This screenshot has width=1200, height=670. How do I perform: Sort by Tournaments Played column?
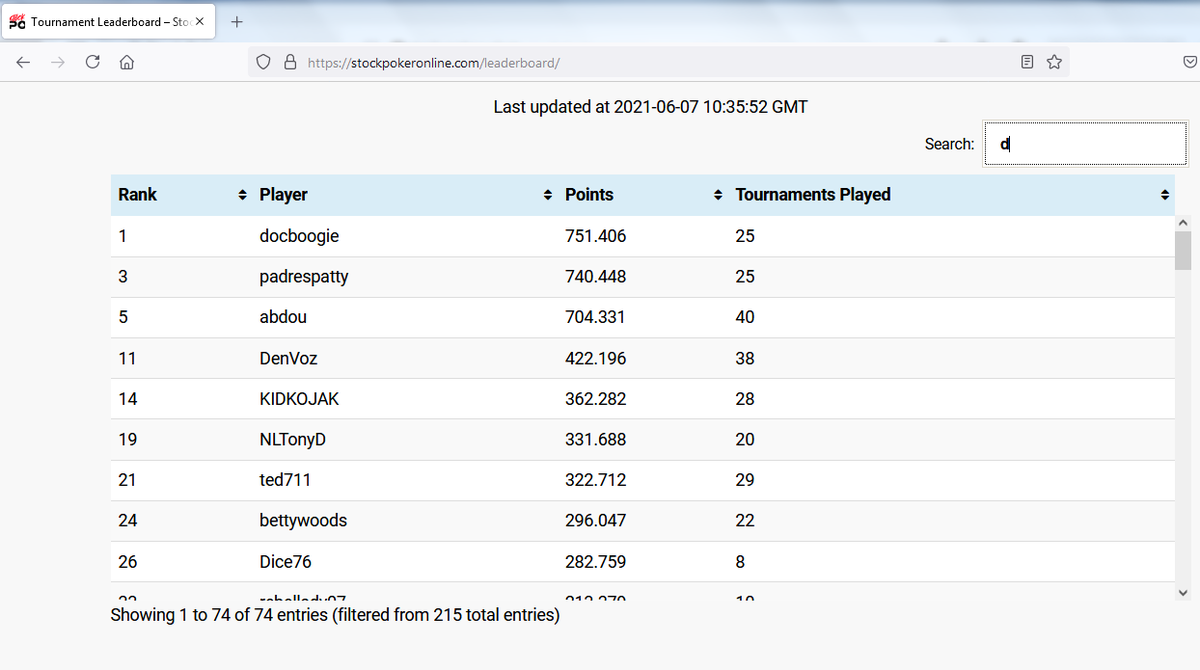coord(951,195)
